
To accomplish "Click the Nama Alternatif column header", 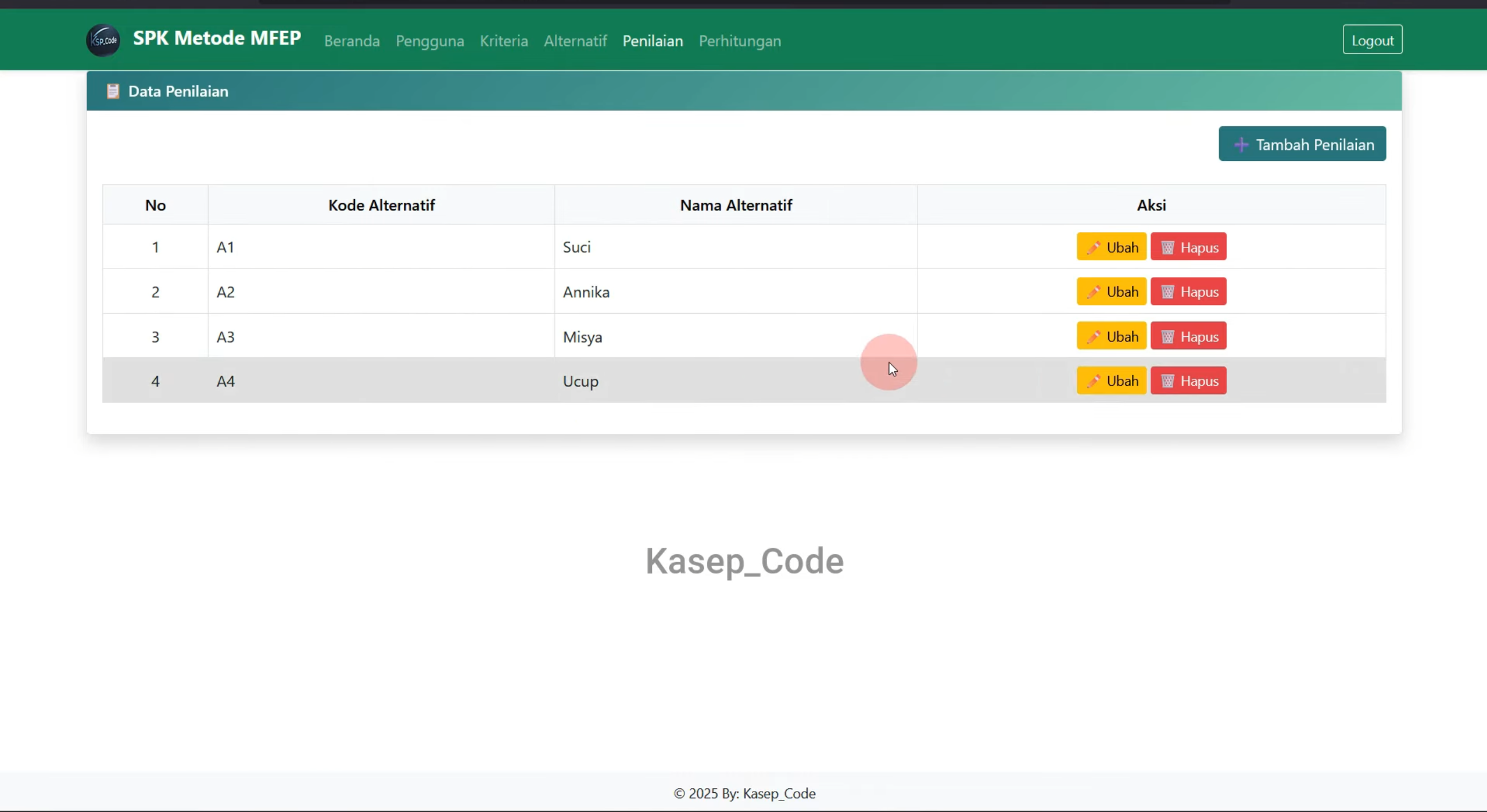I will (x=736, y=205).
